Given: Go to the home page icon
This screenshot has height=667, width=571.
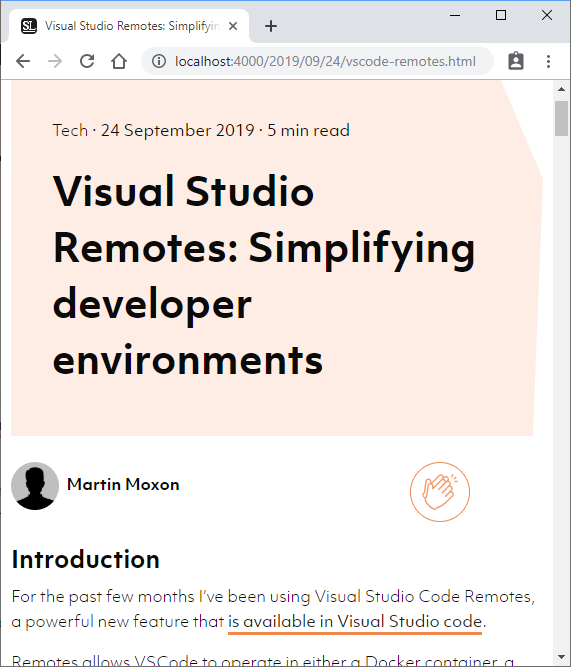Looking at the screenshot, I should coord(119,61).
